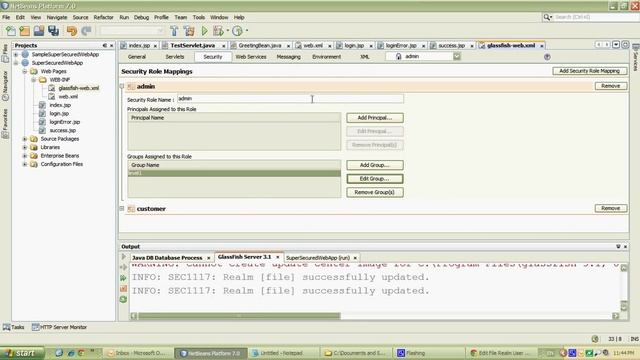This screenshot has width=640, height=360.
Task: Collapse the WEB-INF folder
Action: pos(33,80)
